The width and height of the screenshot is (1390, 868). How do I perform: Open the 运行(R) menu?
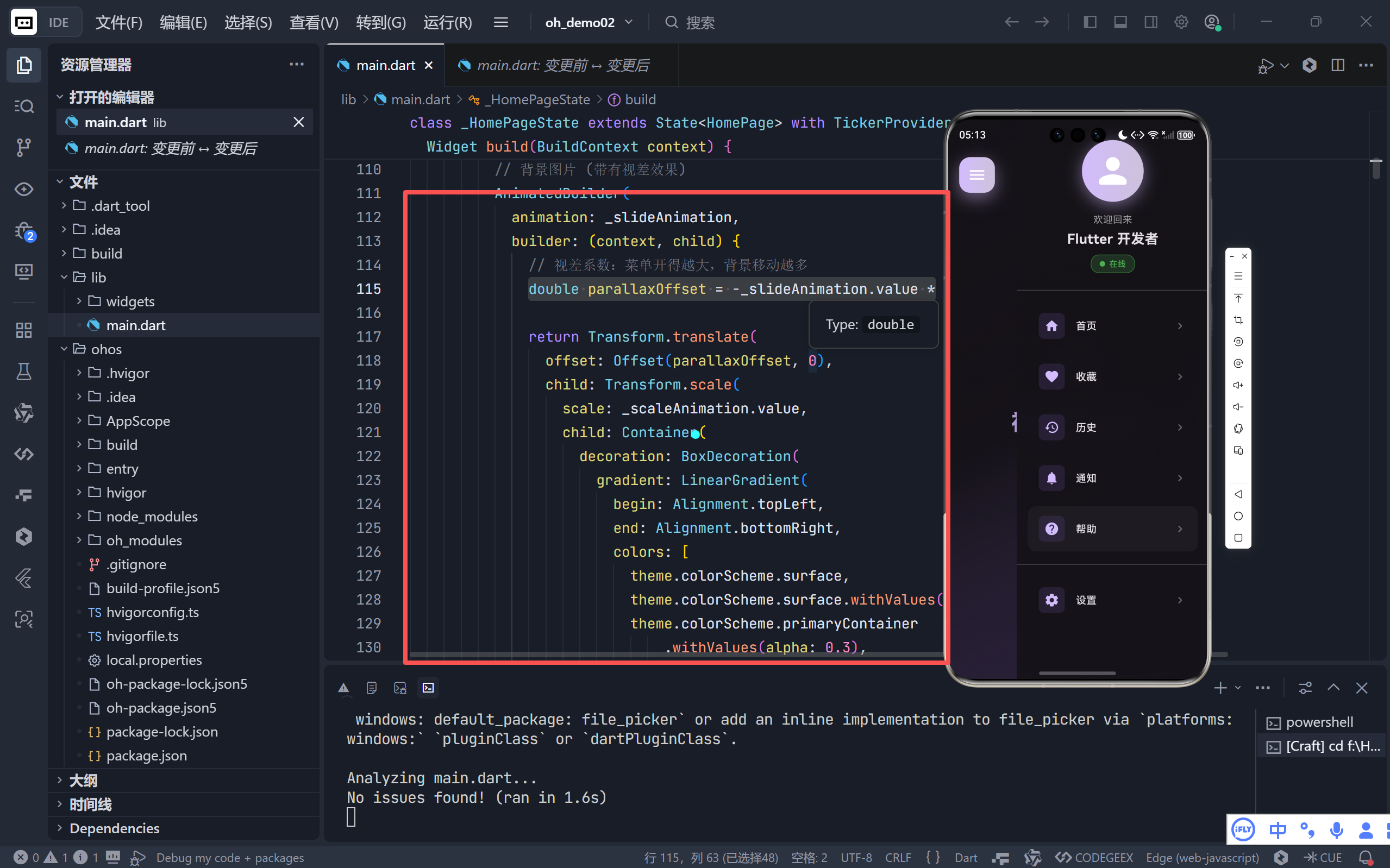[447, 22]
